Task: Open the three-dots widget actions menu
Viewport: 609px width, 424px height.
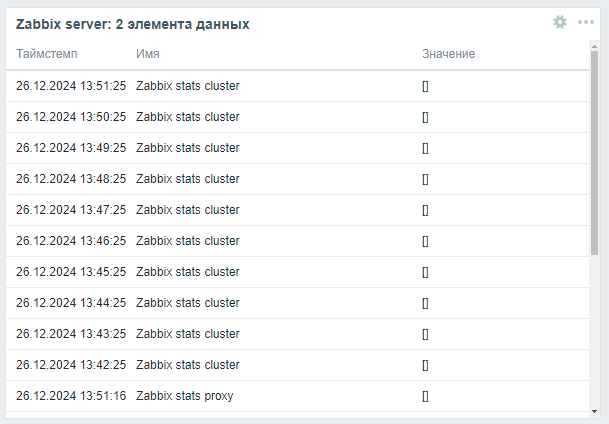Action: [x=586, y=22]
